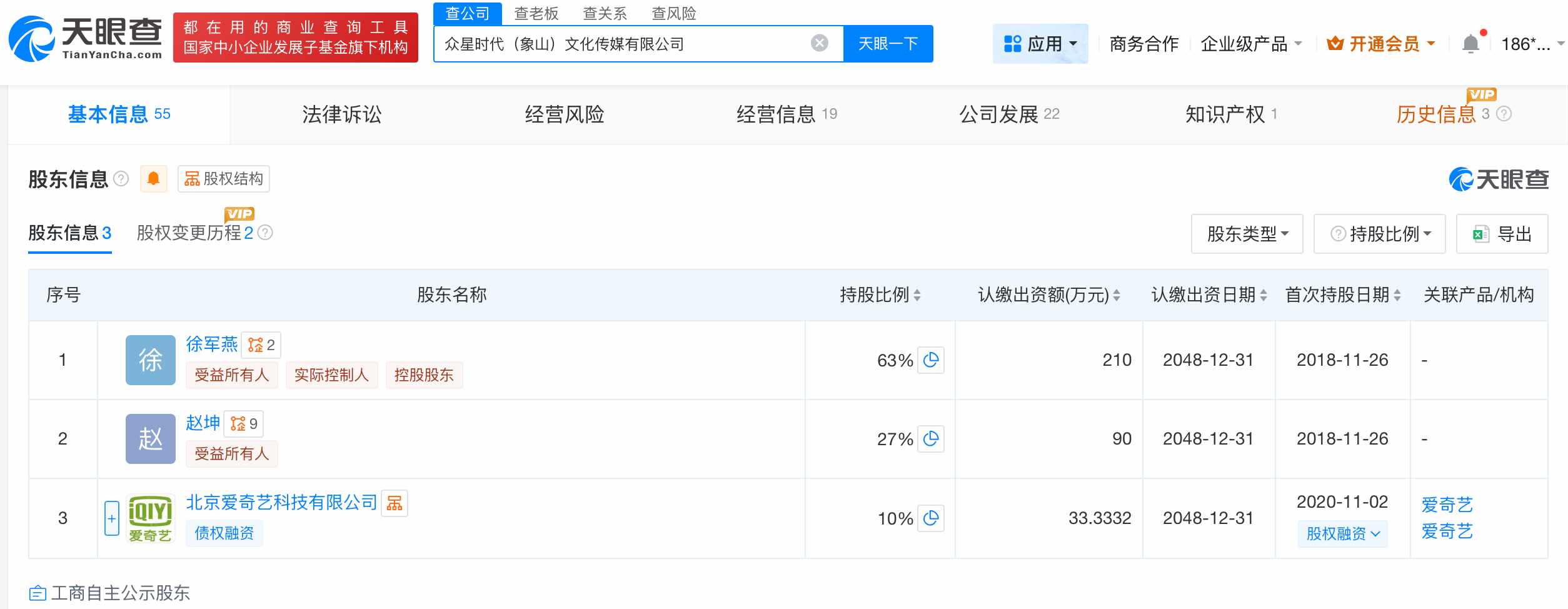Open the 持股比例 filter dropdown

click(x=1379, y=233)
